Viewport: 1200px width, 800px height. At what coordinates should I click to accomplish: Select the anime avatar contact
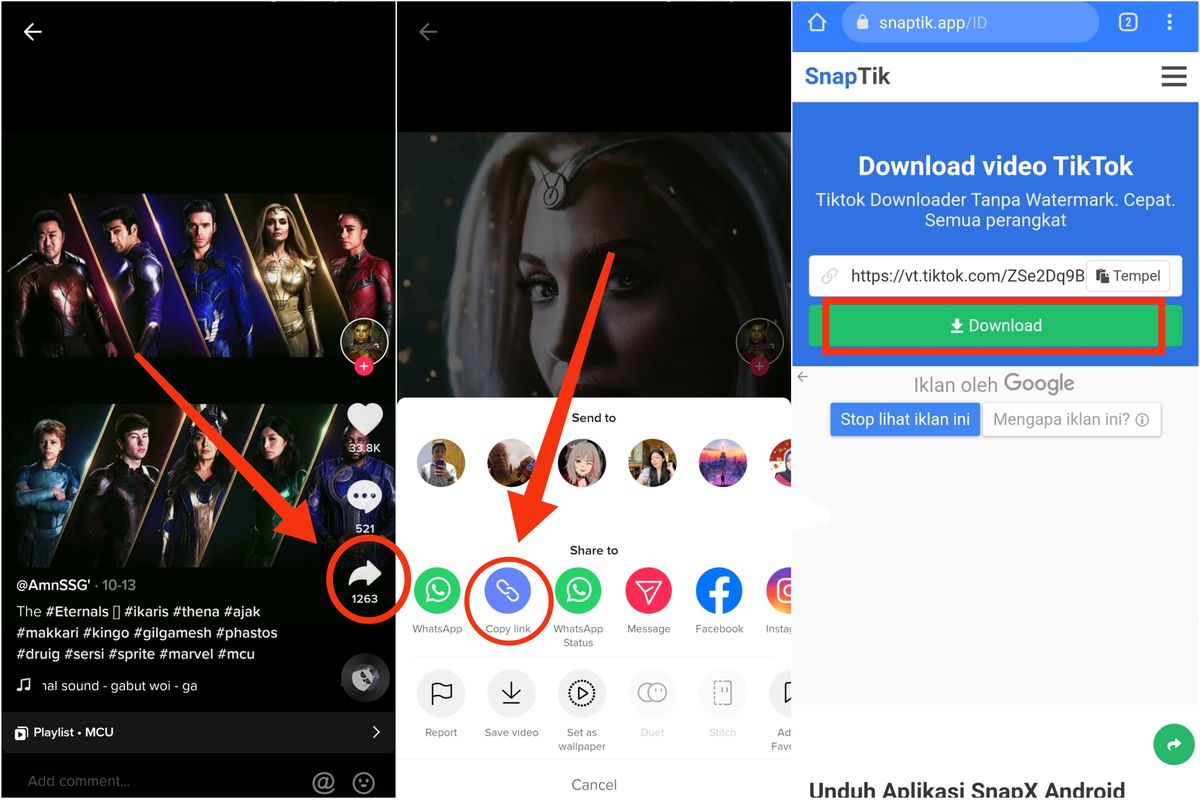coord(582,463)
